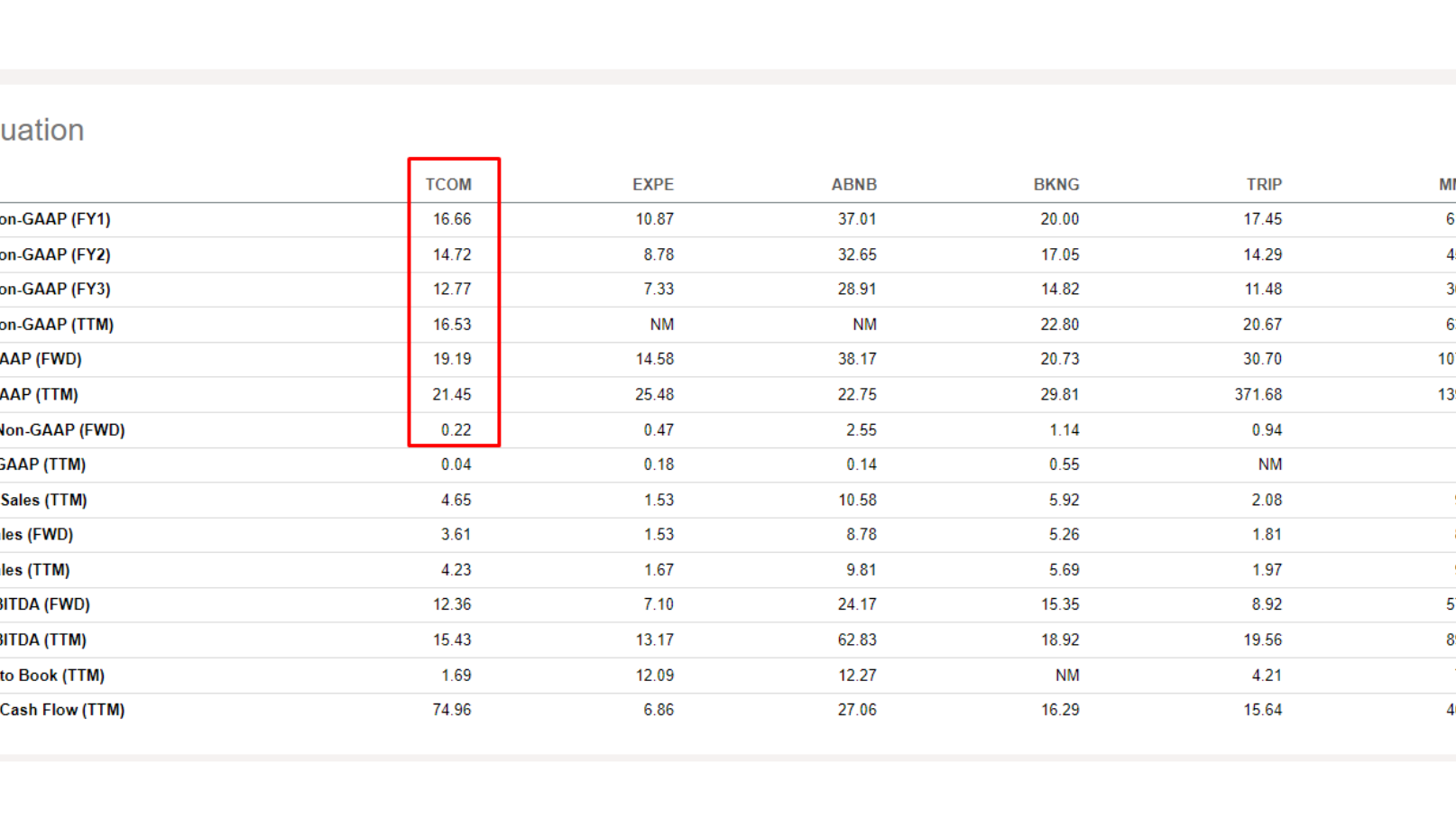The width and height of the screenshot is (1456, 819).
Task: Click the EXPE column header
Action: point(653,184)
